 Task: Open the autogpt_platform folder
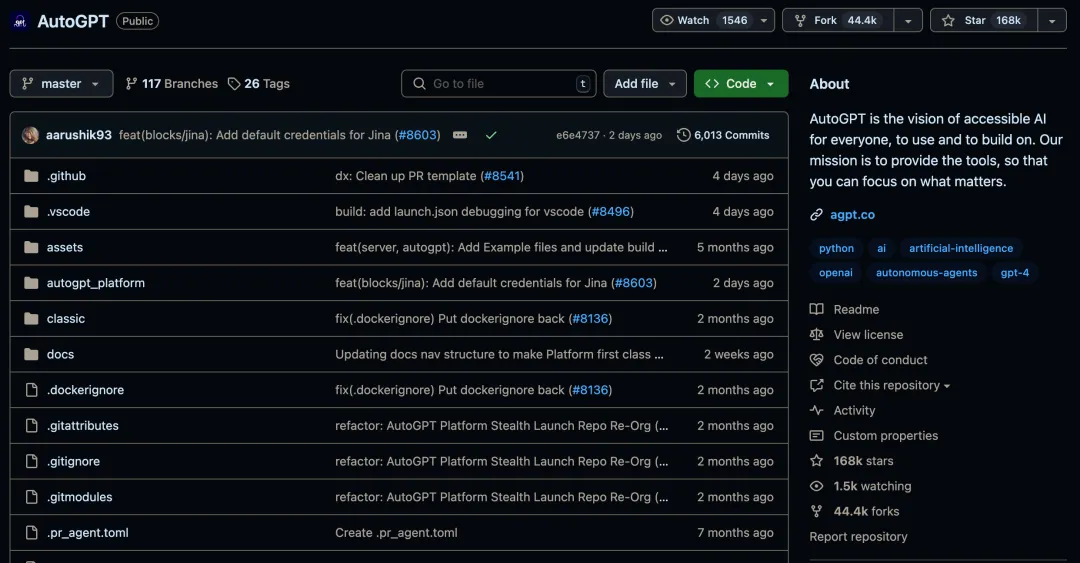[x=96, y=283]
